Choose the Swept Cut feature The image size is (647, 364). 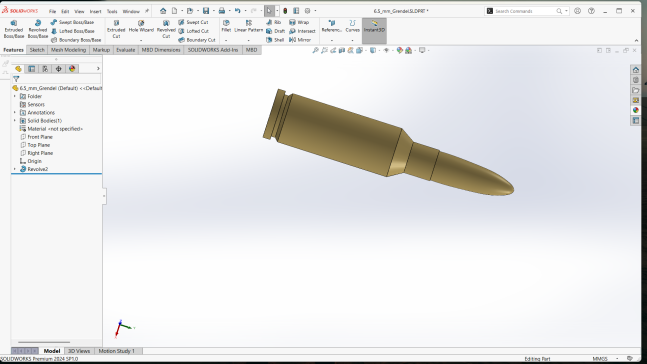pyautogui.click(x=193, y=22)
